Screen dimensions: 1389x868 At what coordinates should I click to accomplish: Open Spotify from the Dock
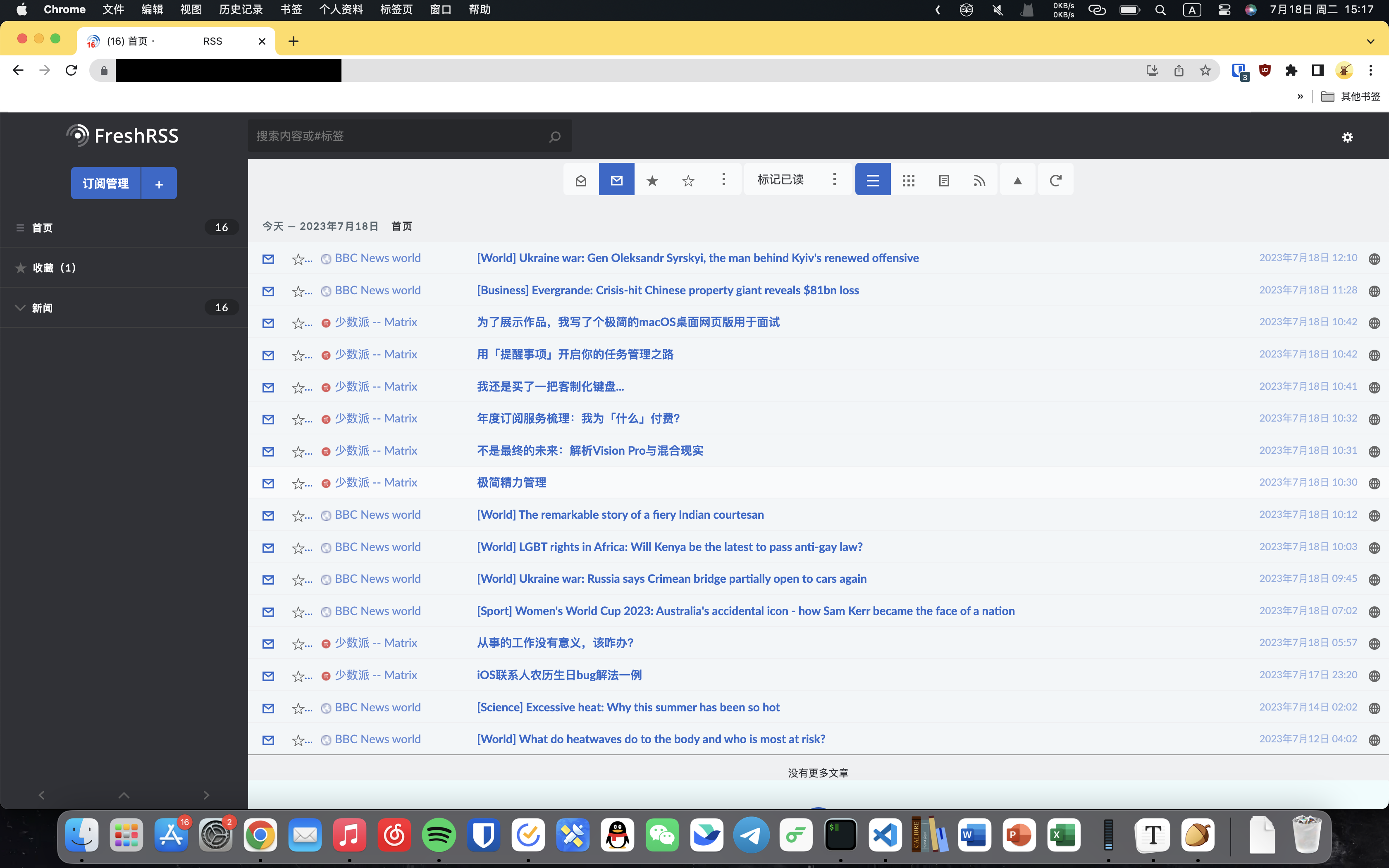coord(439,835)
